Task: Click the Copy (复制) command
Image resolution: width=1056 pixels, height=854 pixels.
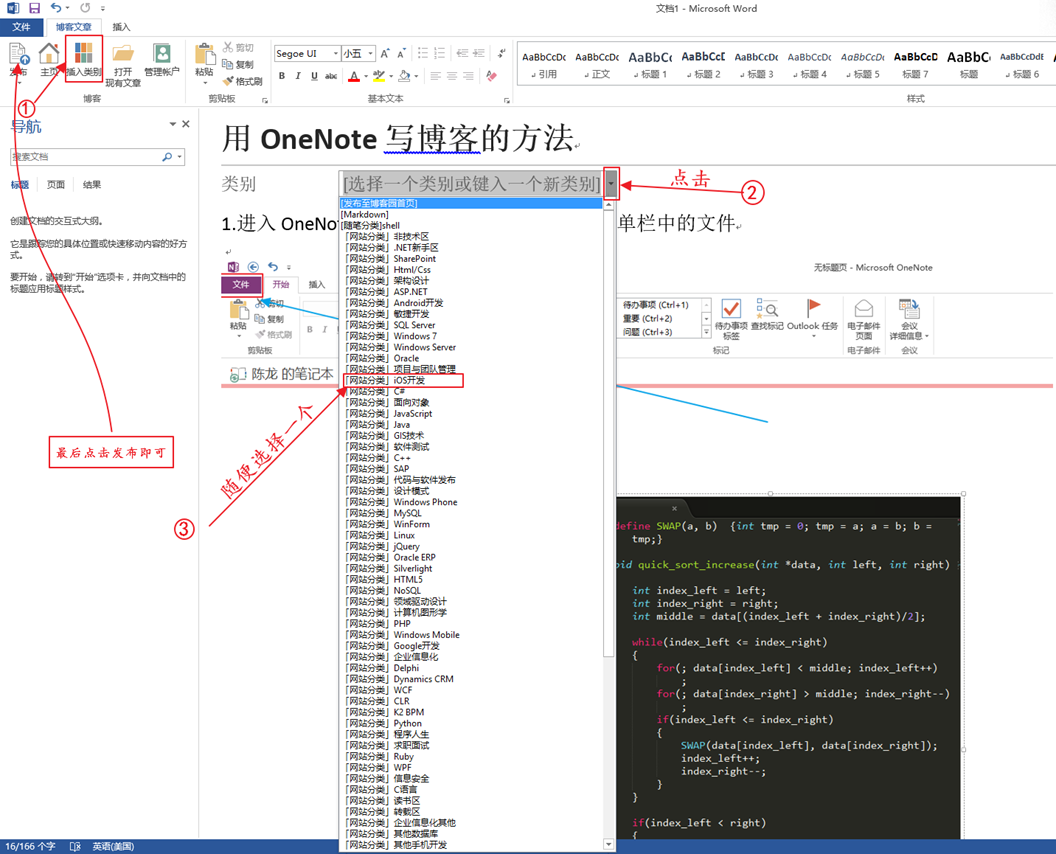Action: [x=238, y=65]
